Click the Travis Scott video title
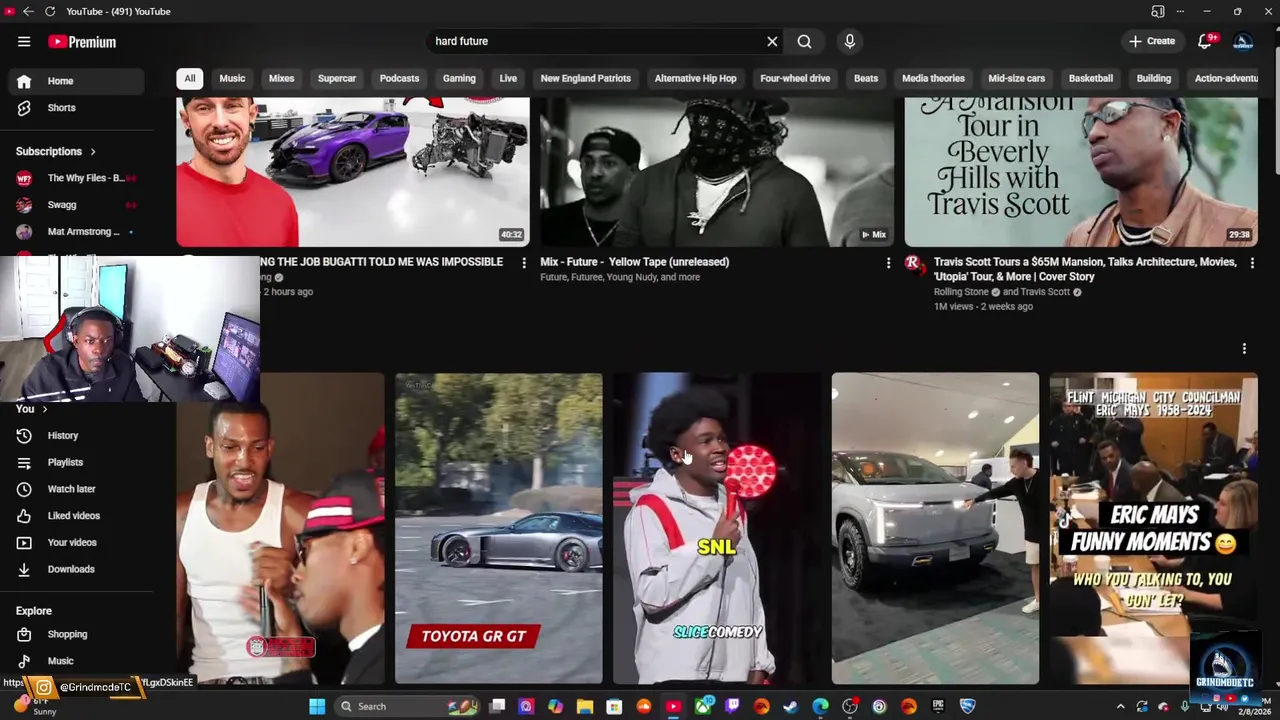This screenshot has height=720, width=1280. point(1085,269)
